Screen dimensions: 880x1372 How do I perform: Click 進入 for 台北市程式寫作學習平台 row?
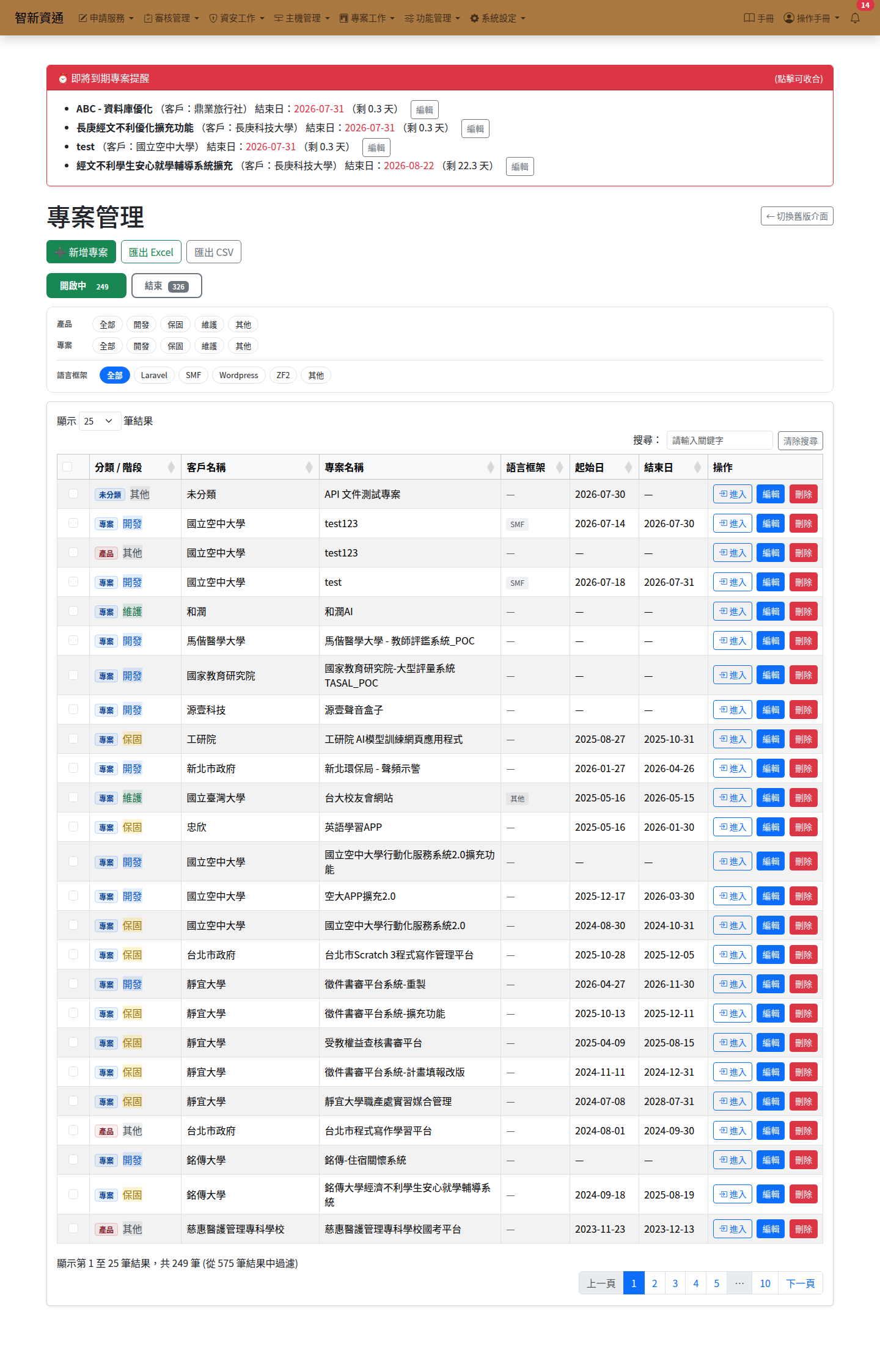click(x=732, y=1131)
